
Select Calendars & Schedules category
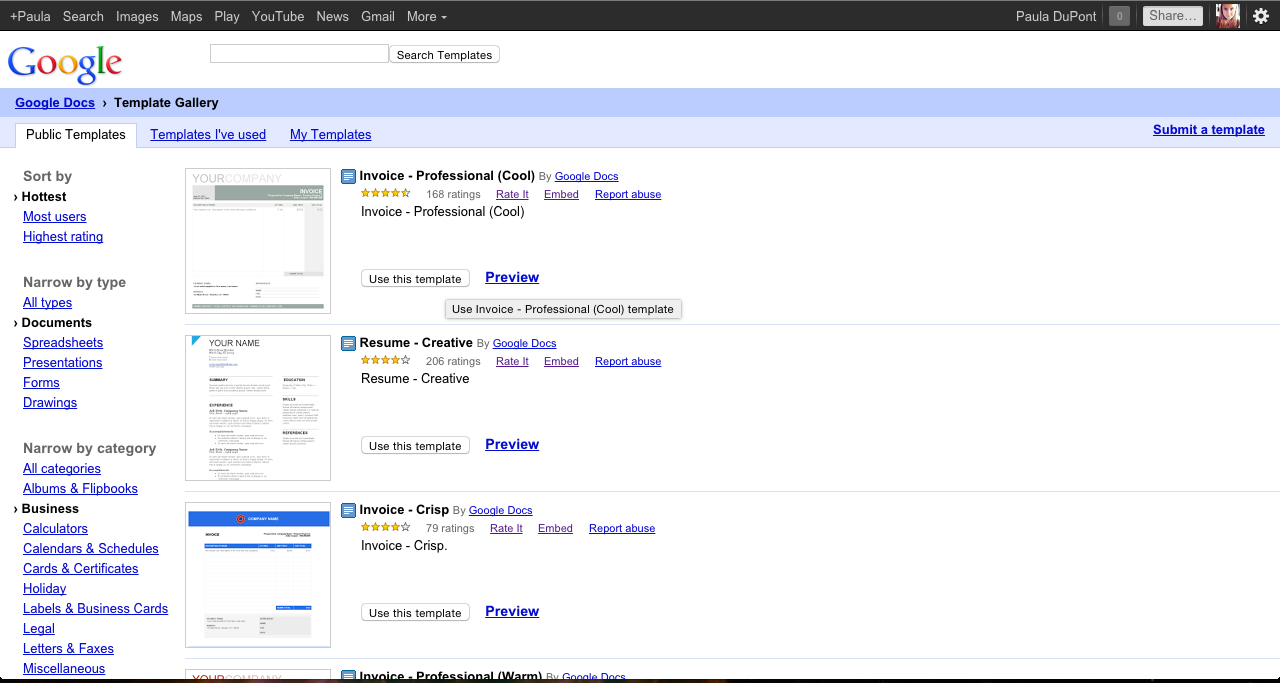pyautogui.click(x=91, y=549)
